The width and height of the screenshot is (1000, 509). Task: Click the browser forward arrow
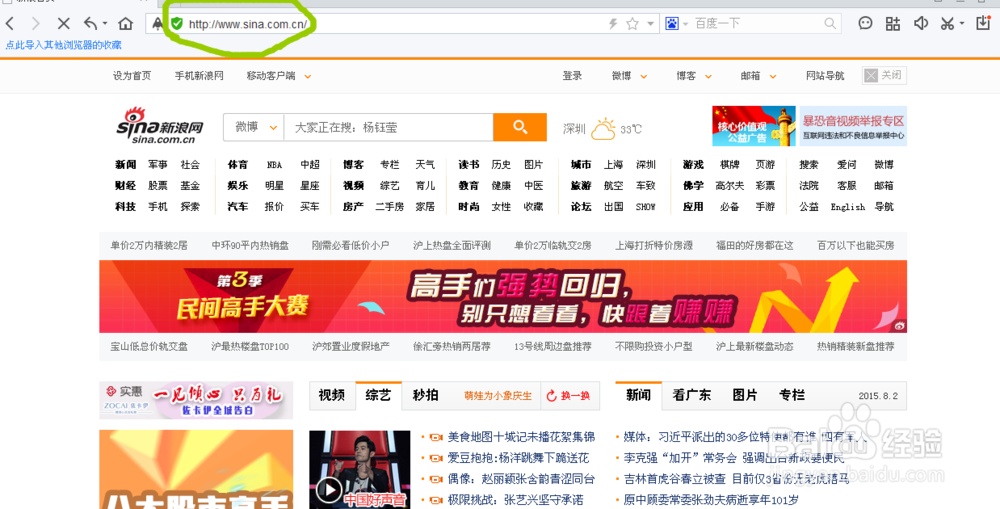pos(36,24)
